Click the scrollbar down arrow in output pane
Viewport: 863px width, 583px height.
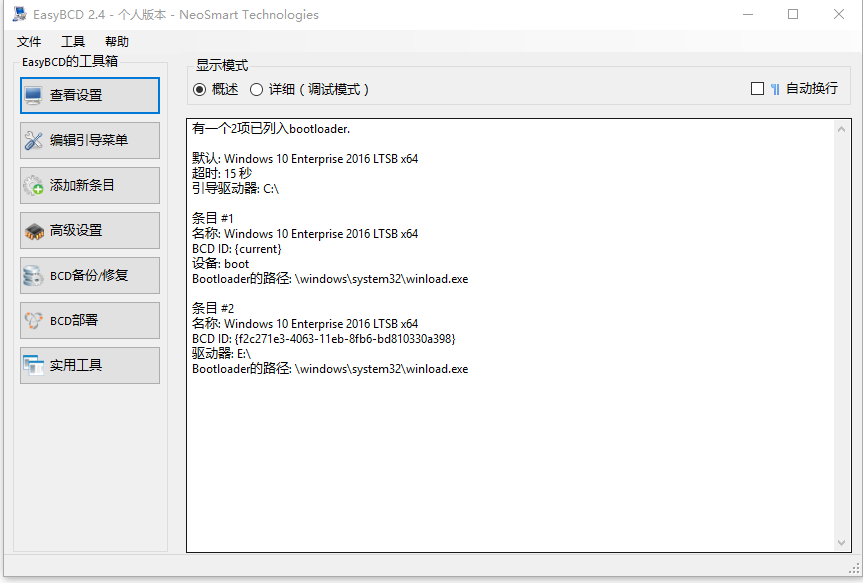(841, 543)
